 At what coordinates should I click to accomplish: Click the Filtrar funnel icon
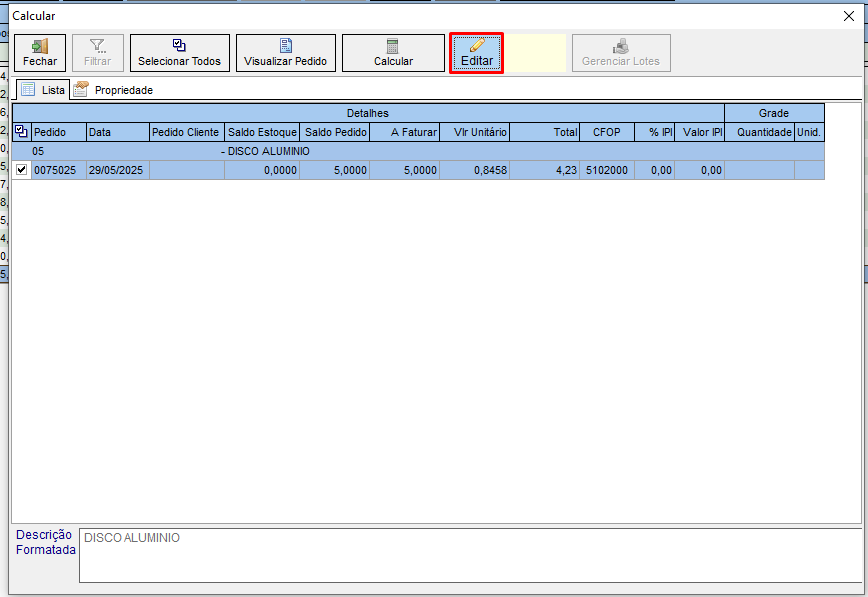[x=98, y=53]
